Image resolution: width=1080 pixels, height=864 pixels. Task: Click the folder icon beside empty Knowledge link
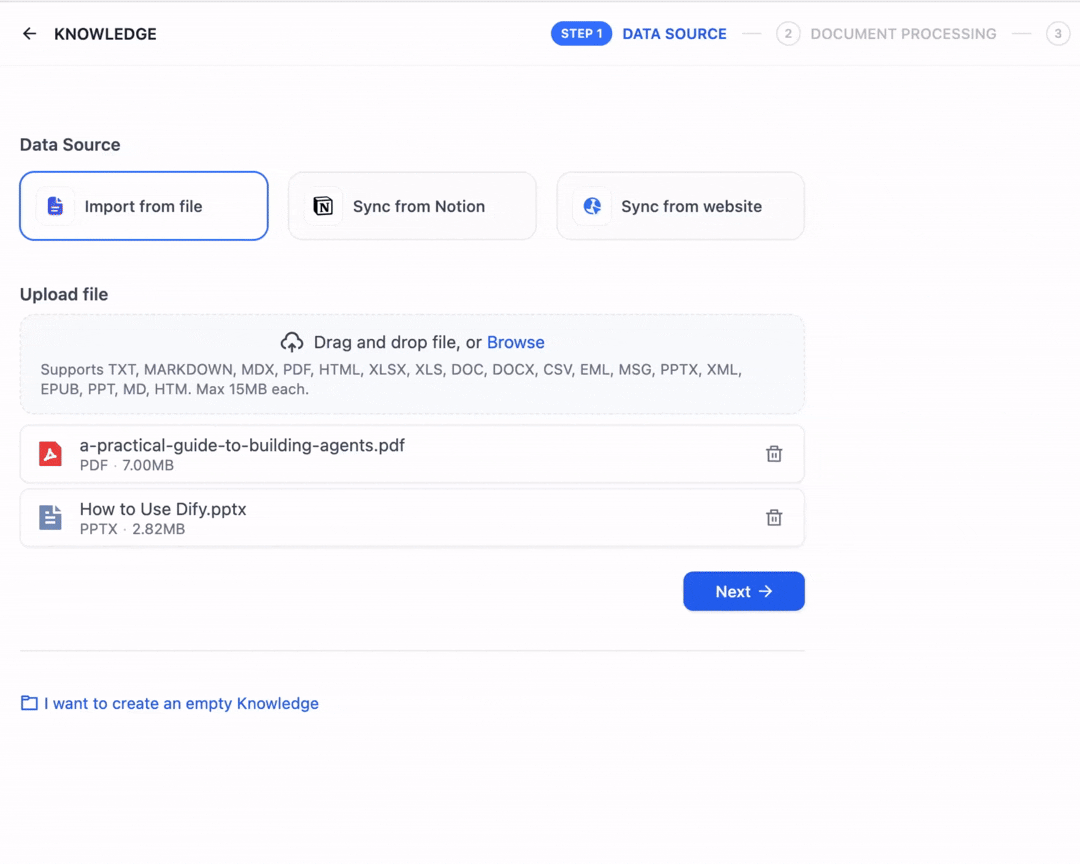[x=29, y=703]
